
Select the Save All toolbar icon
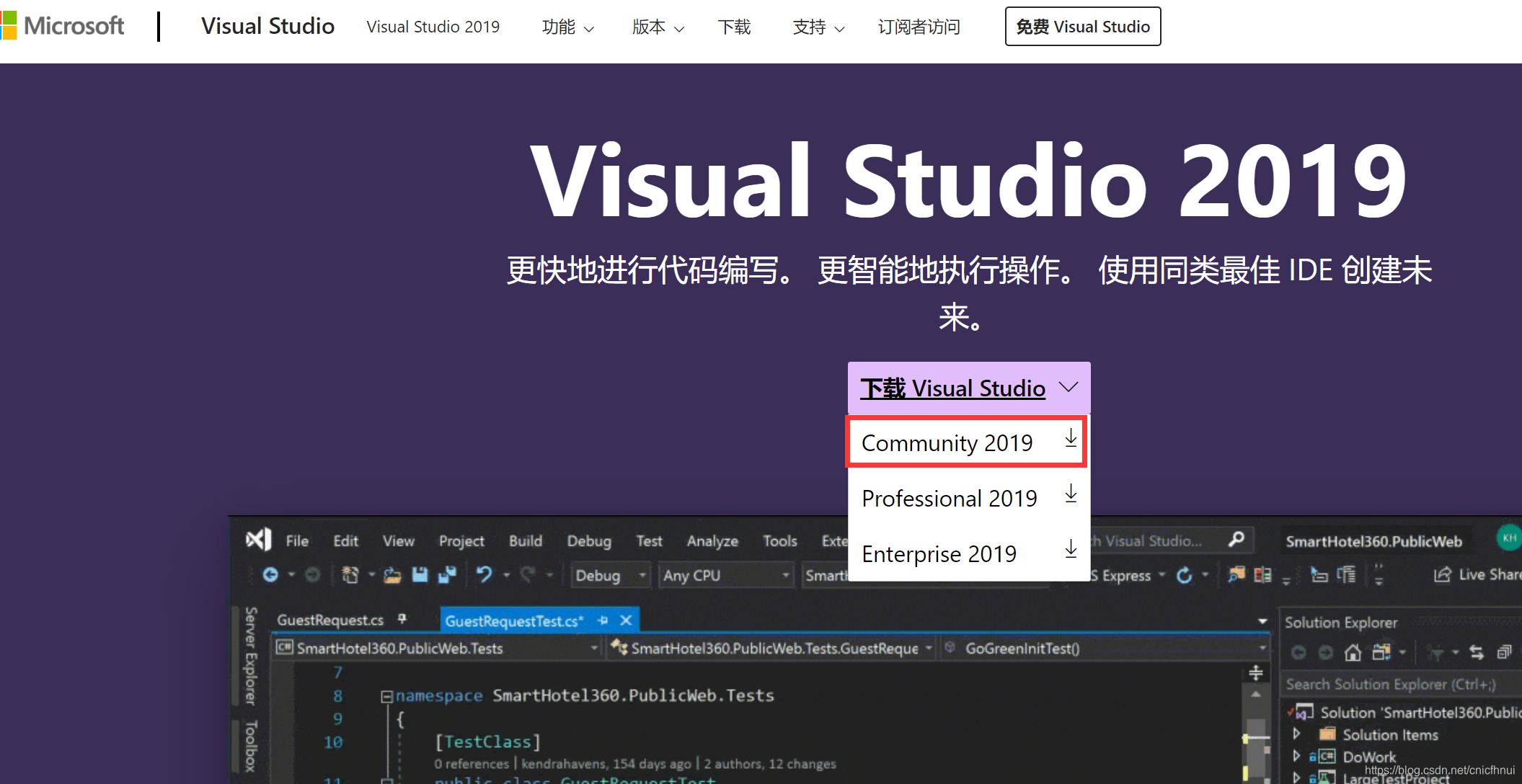447,574
